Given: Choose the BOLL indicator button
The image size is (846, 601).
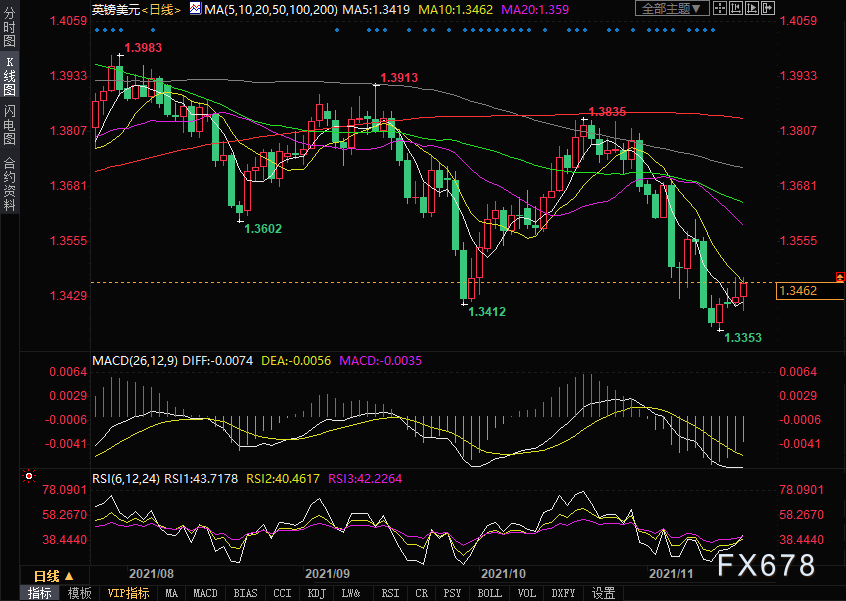Looking at the screenshot, I should point(489,593).
